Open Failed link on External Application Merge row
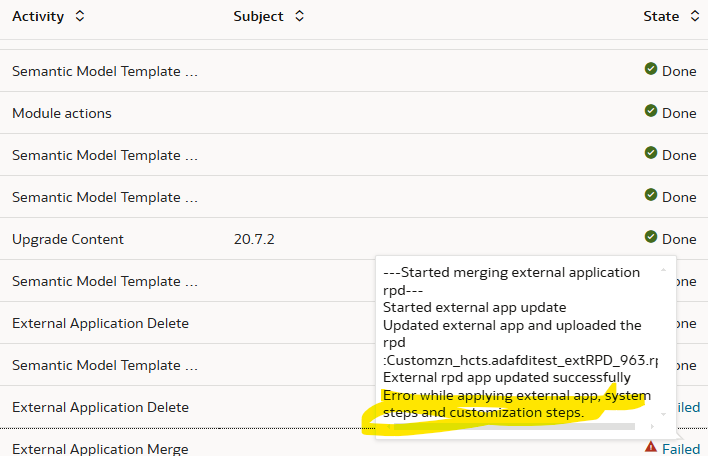The image size is (708, 456). 681,449
